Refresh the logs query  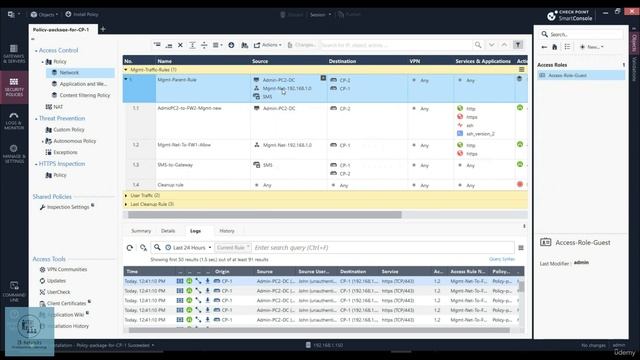130,248
